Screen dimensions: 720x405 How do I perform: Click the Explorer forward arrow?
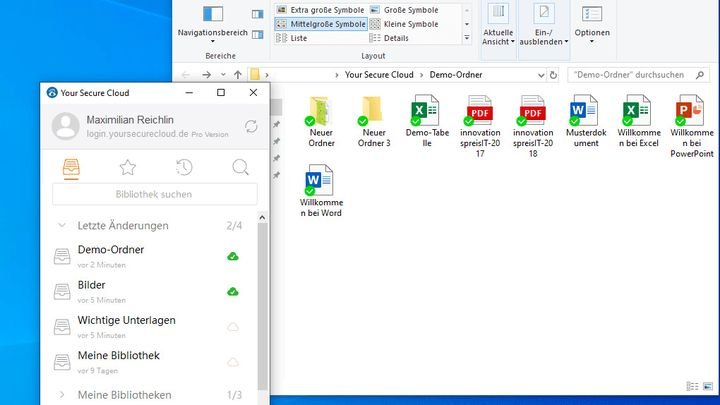(207, 75)
